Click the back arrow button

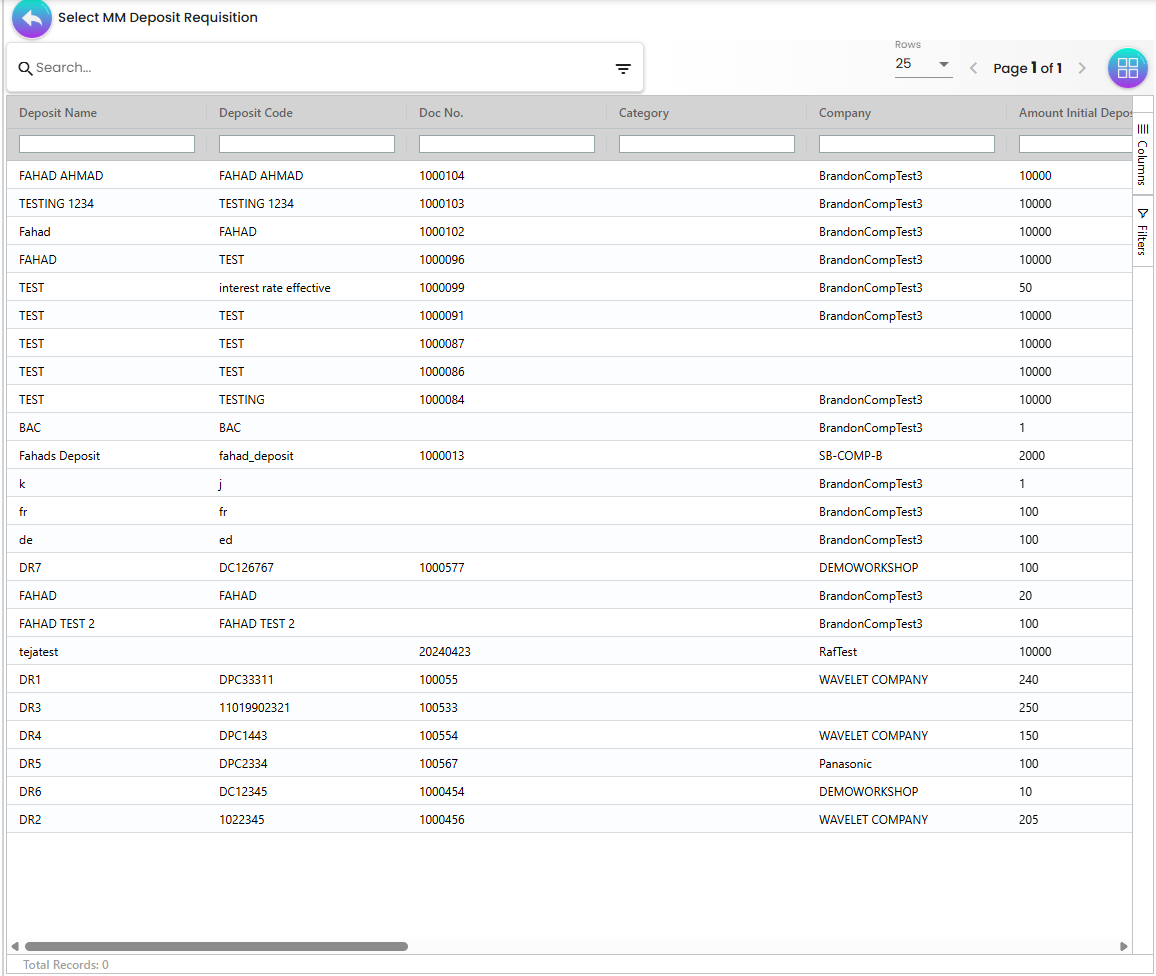pos(32,18)
